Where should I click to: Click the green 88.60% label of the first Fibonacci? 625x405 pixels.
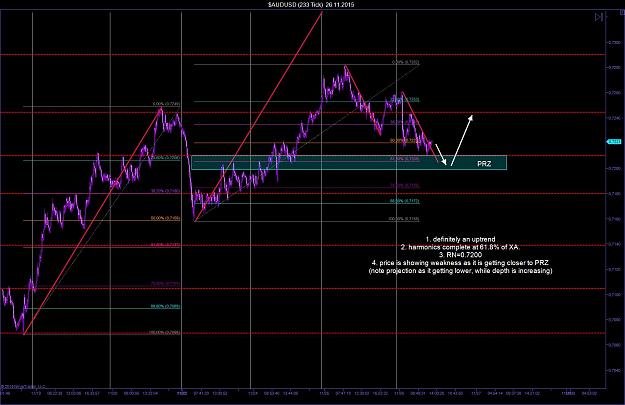pyautogui.click(x=165, y=307)
